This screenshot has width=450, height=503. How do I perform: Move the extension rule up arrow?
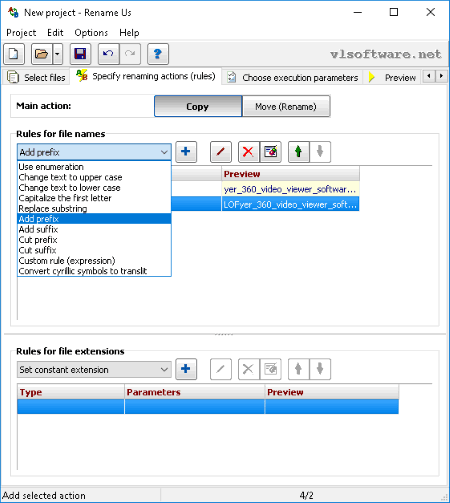pyautogui.click(x=299, y=369)
